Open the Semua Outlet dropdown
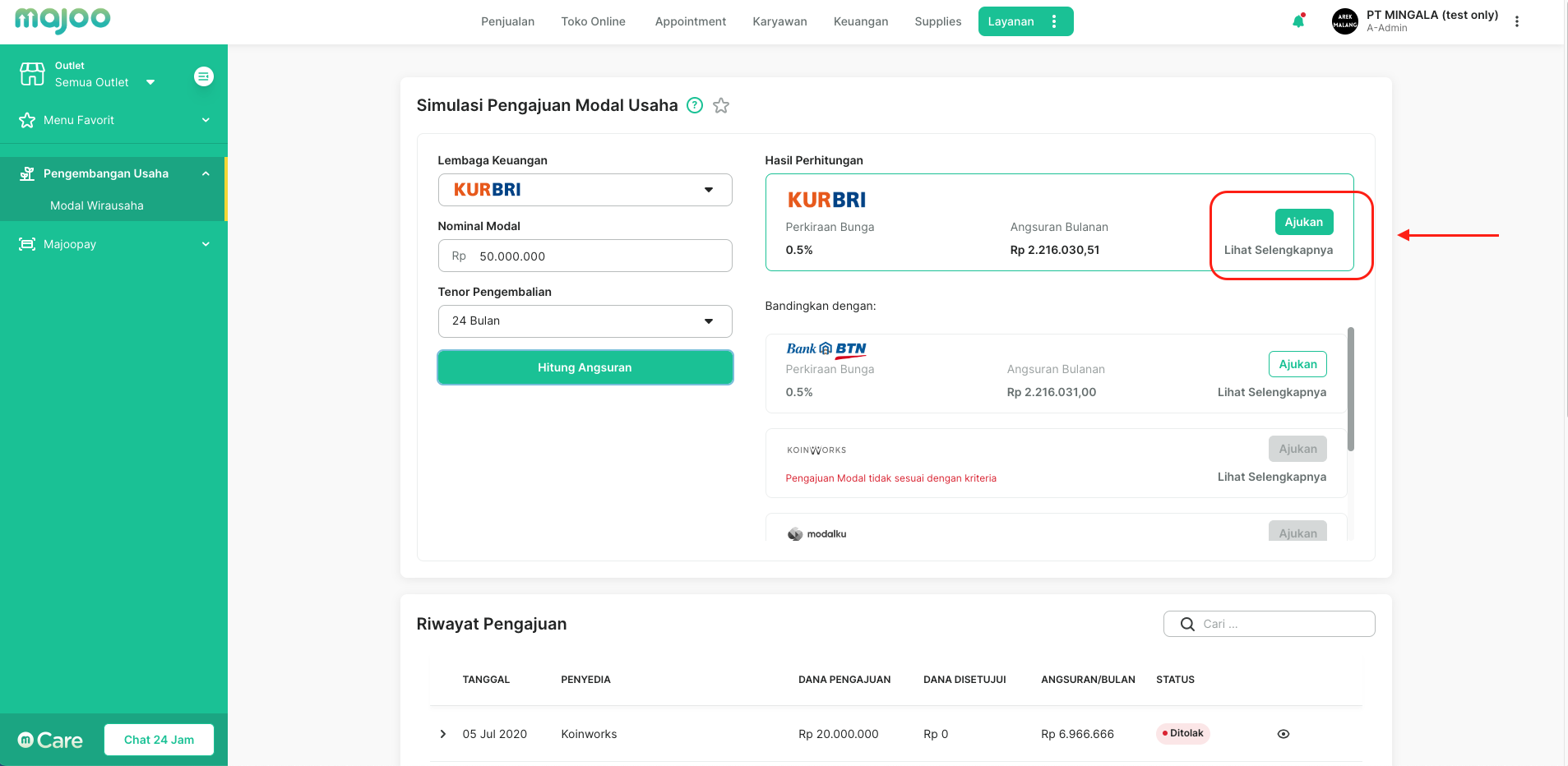This screenshot has width=1568, height=766. 104,82
